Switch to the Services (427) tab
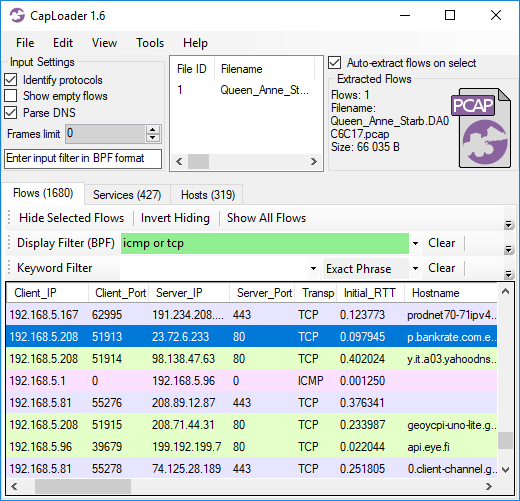520x501 pixels. pos(127,195)
